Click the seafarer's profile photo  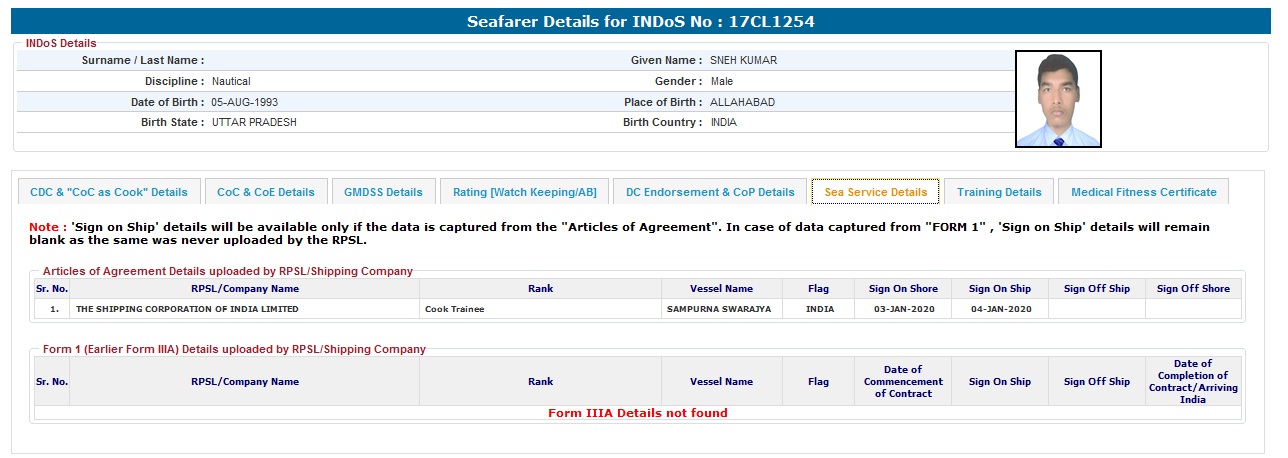pos(1058,99)
